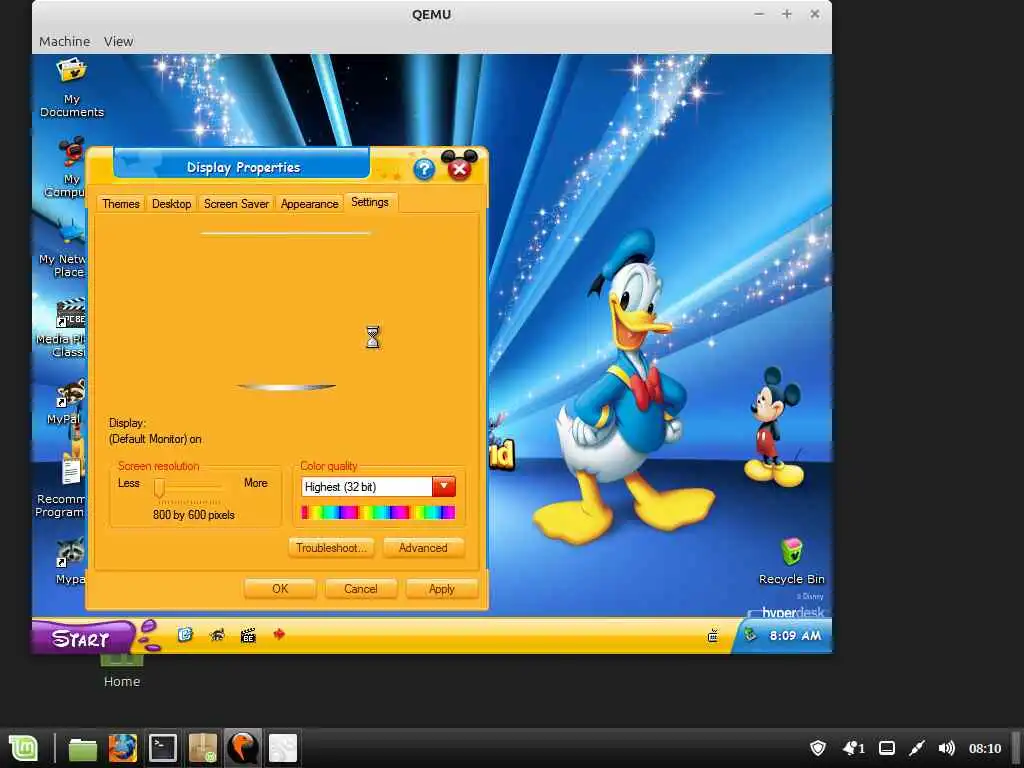Viewport: 1024px width, 768px height.
Task: Open the Color quality dropdown arrow
Action: [x=443, y=487]
